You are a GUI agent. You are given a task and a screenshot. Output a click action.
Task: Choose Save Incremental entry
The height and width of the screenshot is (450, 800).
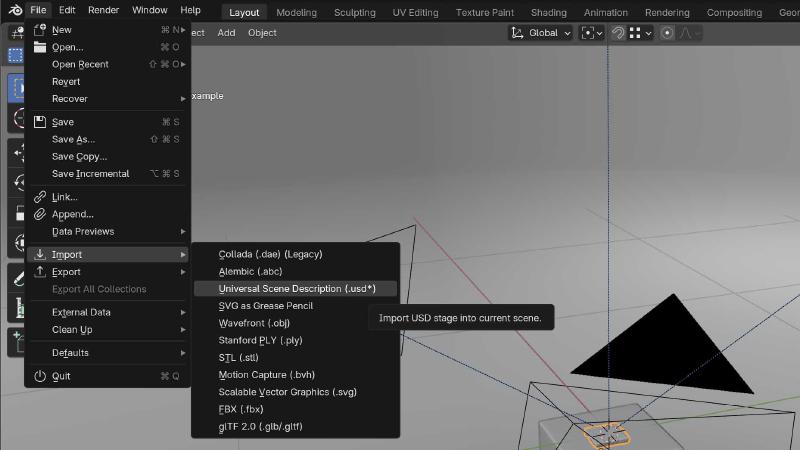(108, 174)
